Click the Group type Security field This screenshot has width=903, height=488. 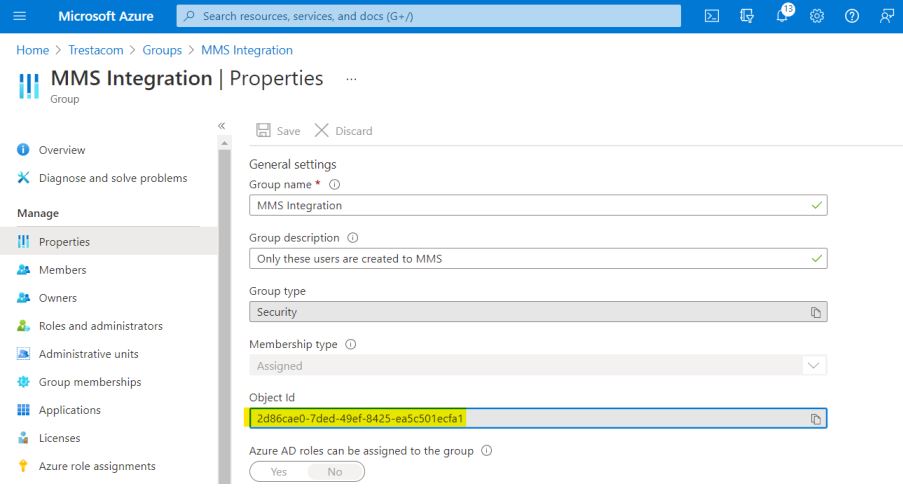tap(538, 312)
